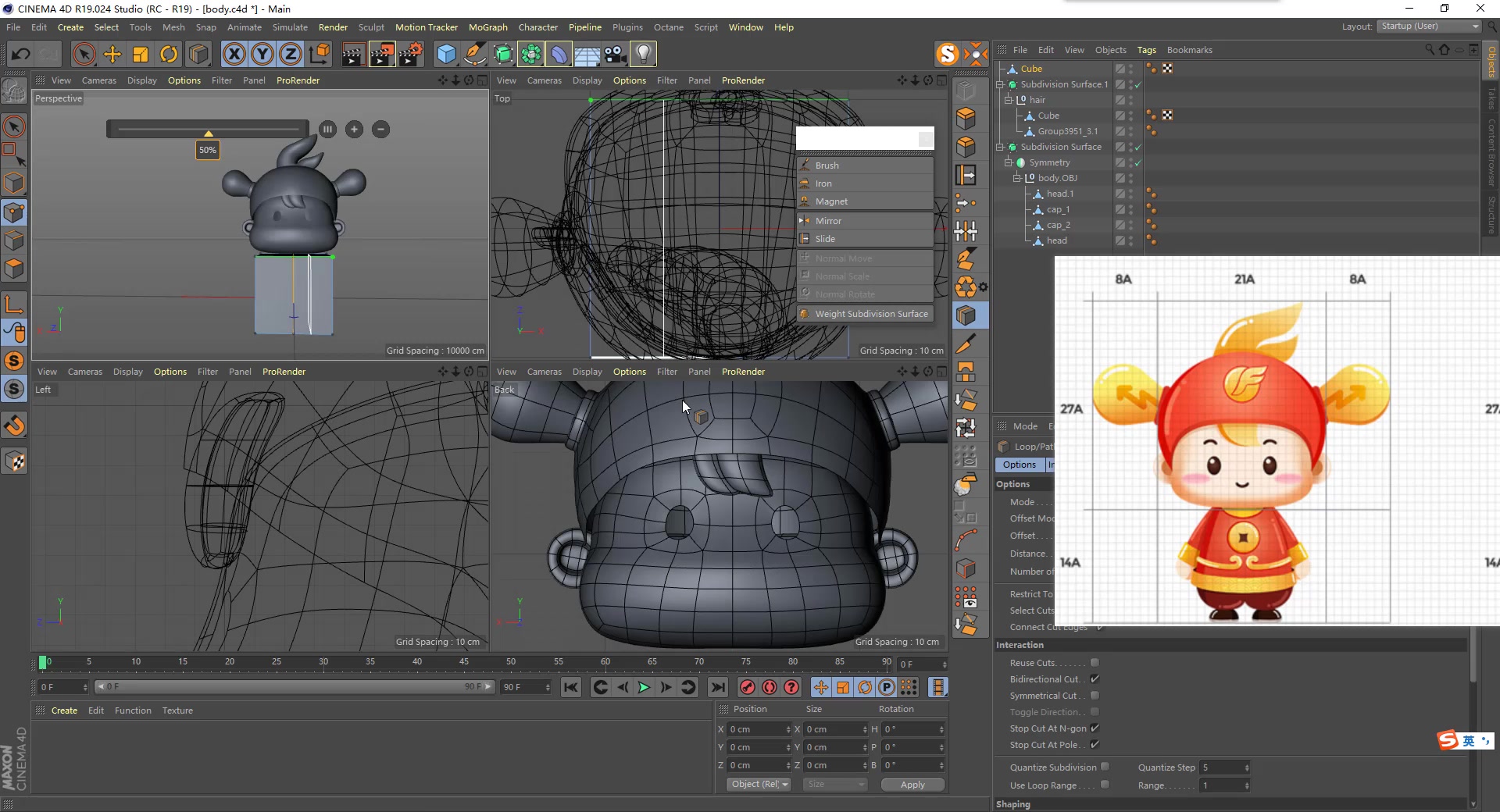Add a Camera object from the toolbar

(x=613, y=54)
